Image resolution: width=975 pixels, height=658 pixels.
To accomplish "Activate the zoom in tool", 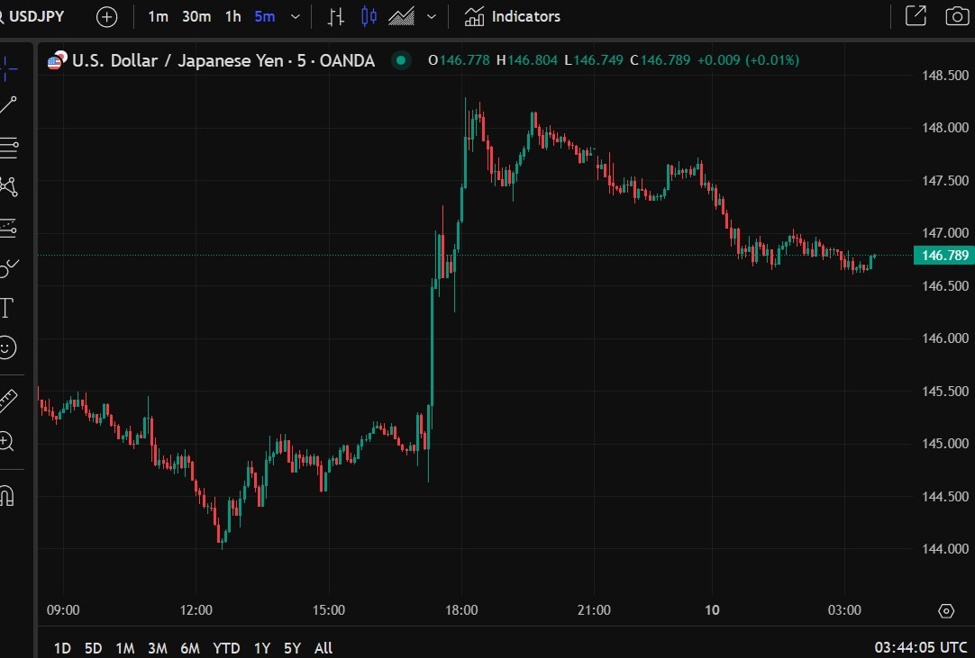I will 8,441.
